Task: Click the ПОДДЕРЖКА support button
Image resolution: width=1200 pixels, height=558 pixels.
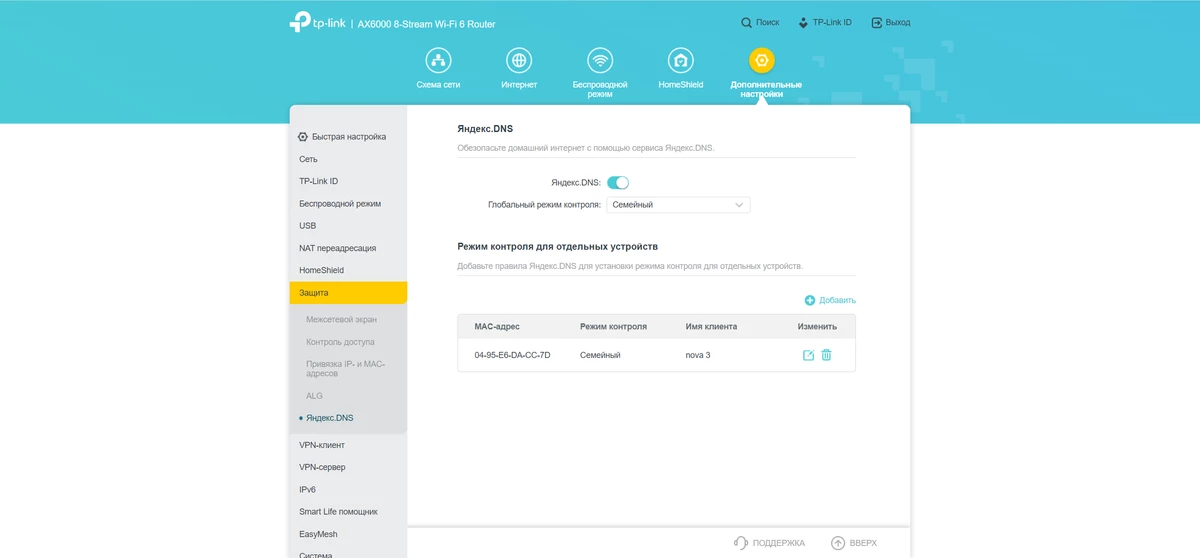Action: click(769, 543)
